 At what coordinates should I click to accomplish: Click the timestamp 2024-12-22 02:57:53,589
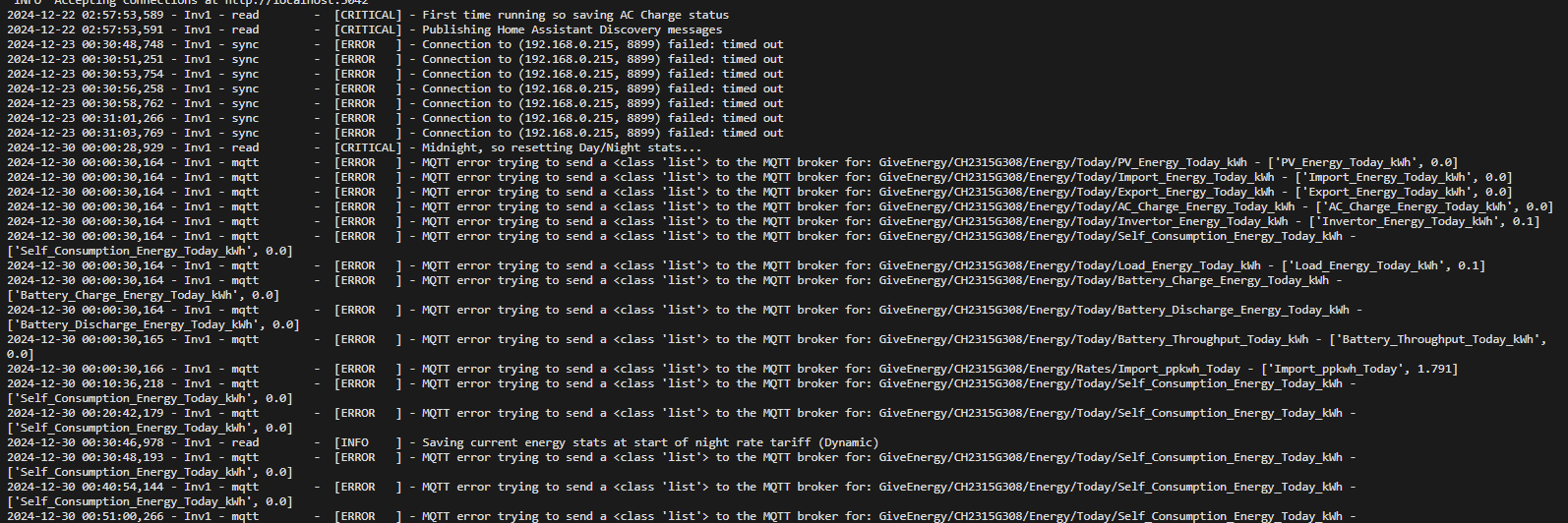[x=86, y=15]
